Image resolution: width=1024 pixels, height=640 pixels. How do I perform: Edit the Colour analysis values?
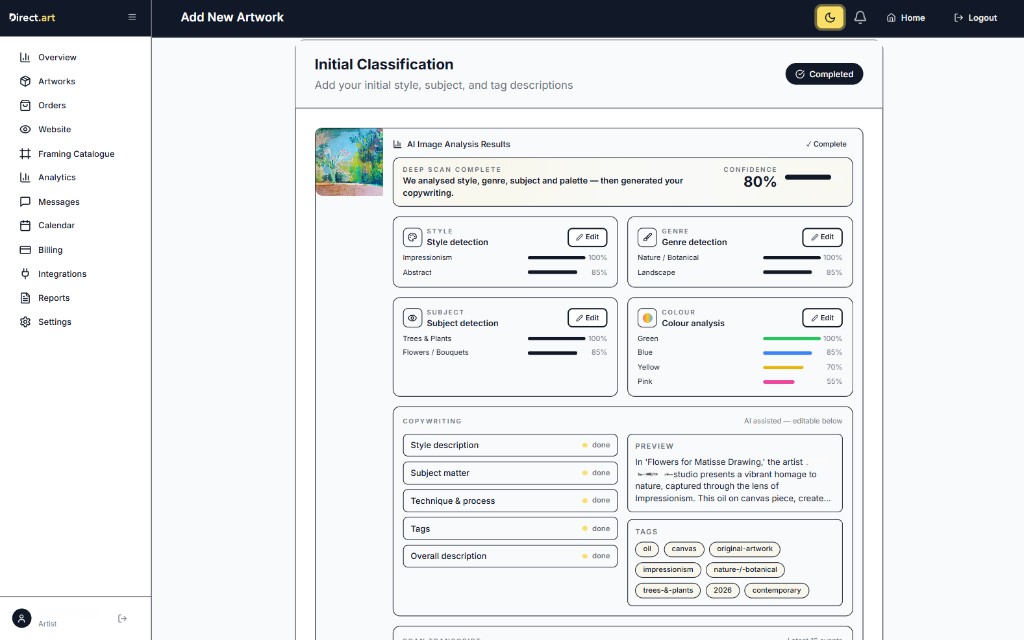[x=822, y=317]
